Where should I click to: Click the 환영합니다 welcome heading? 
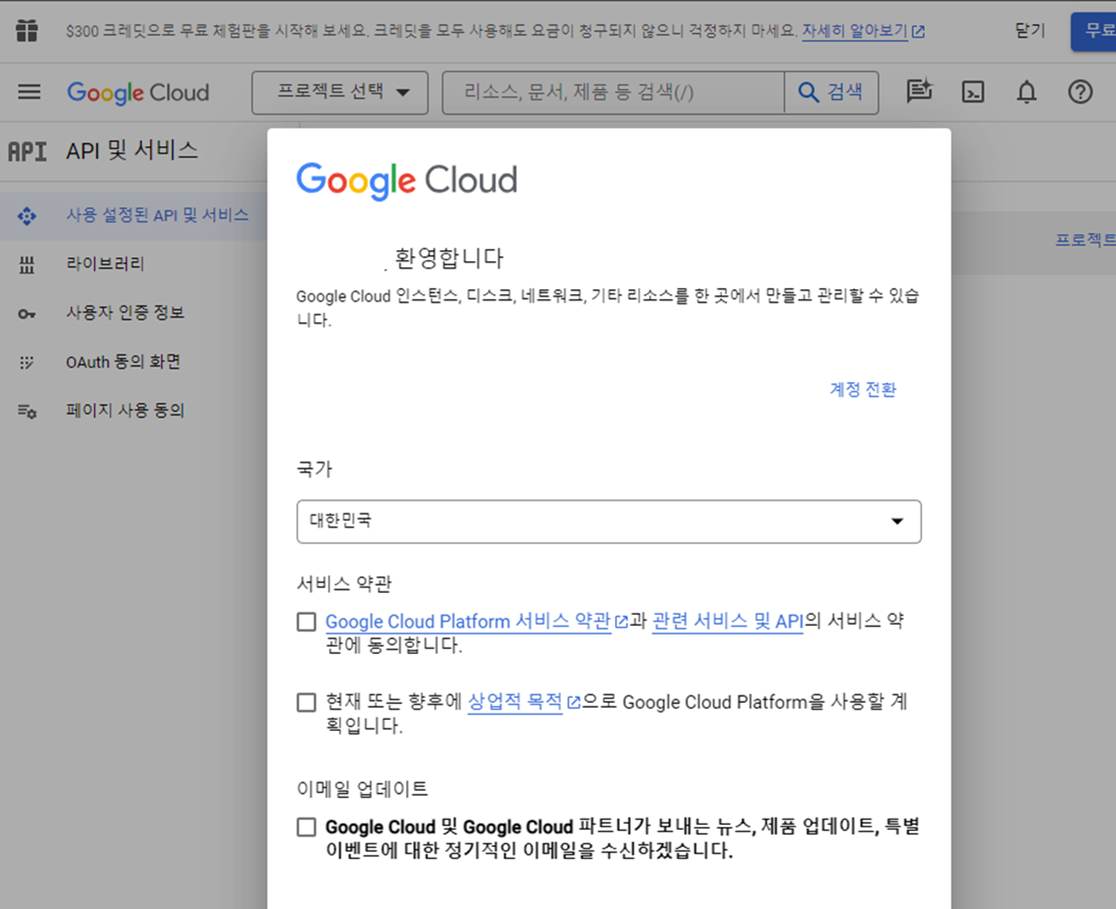449,258
